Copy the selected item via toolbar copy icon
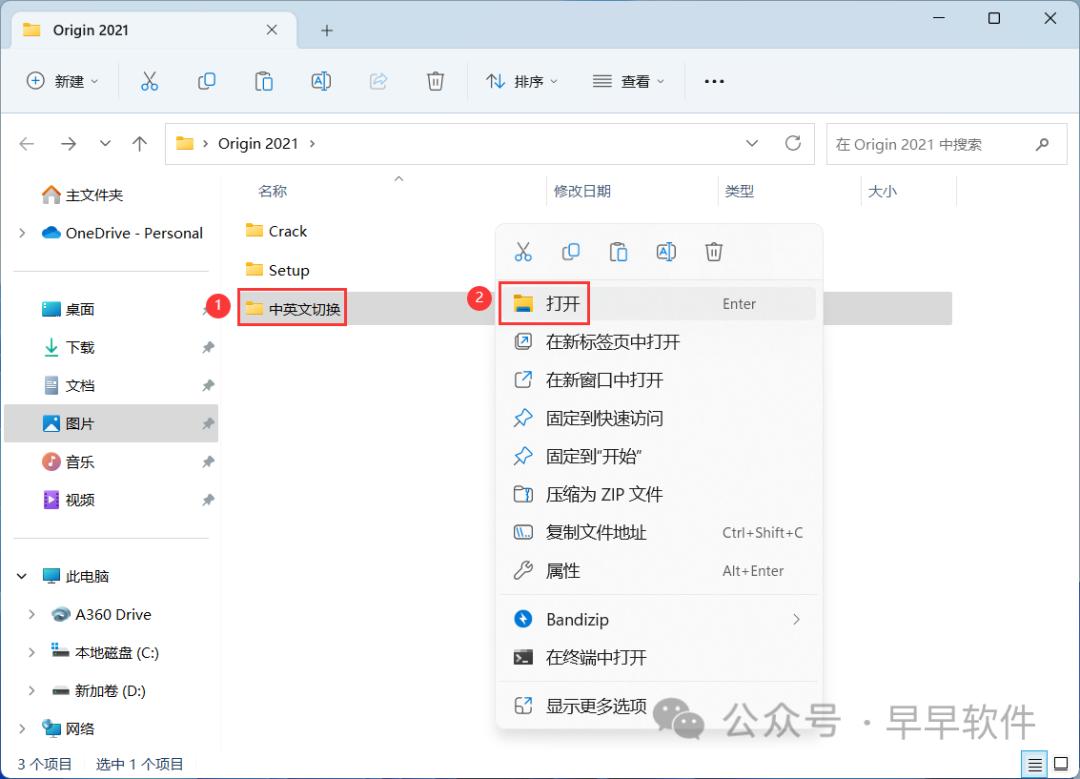This screenshot has width=1080, height=779. point(206,81)
